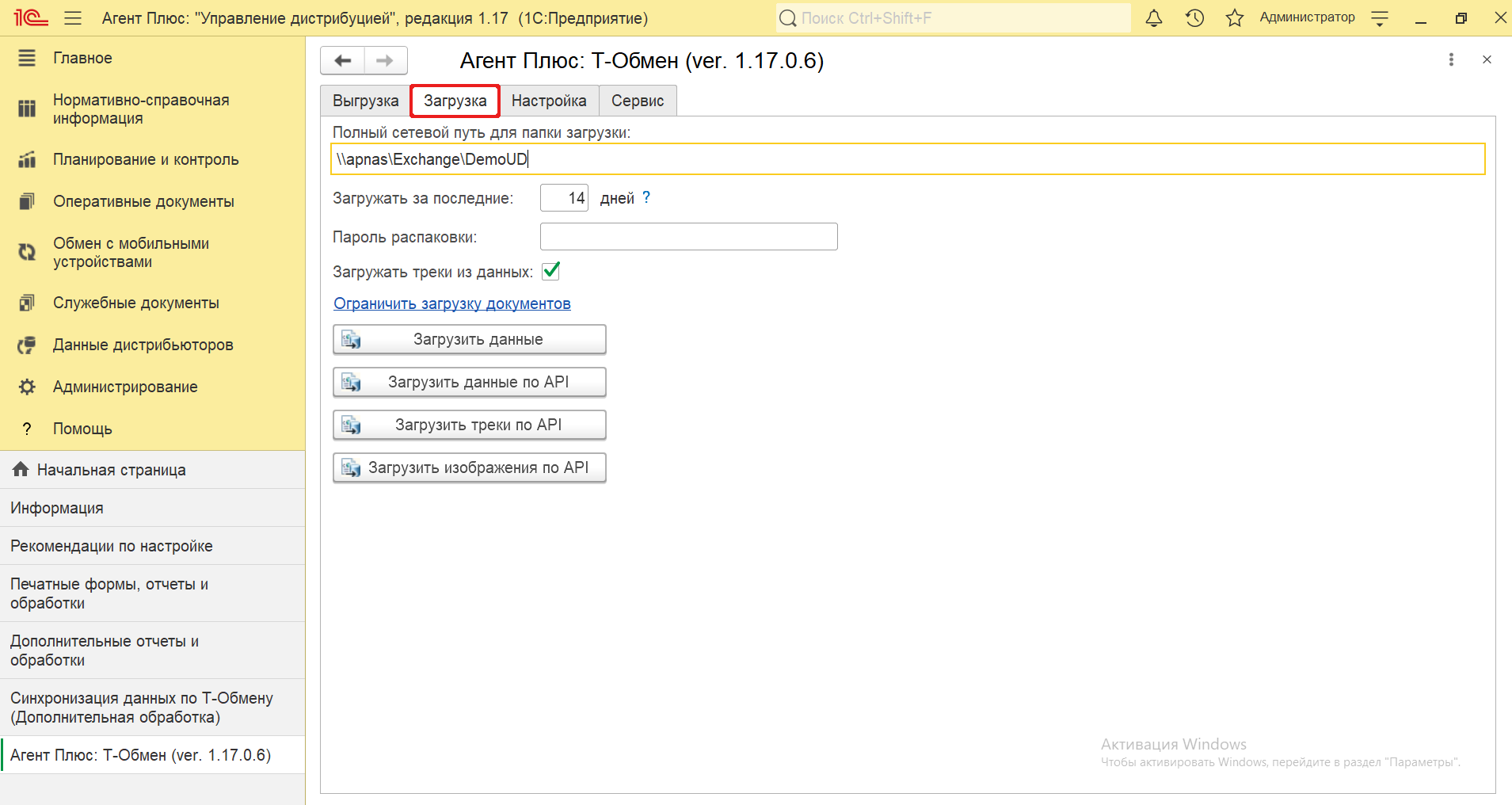Open Рекомендации по настройке item
This screenshot has height=805, width=1512.
click(152, 546)
